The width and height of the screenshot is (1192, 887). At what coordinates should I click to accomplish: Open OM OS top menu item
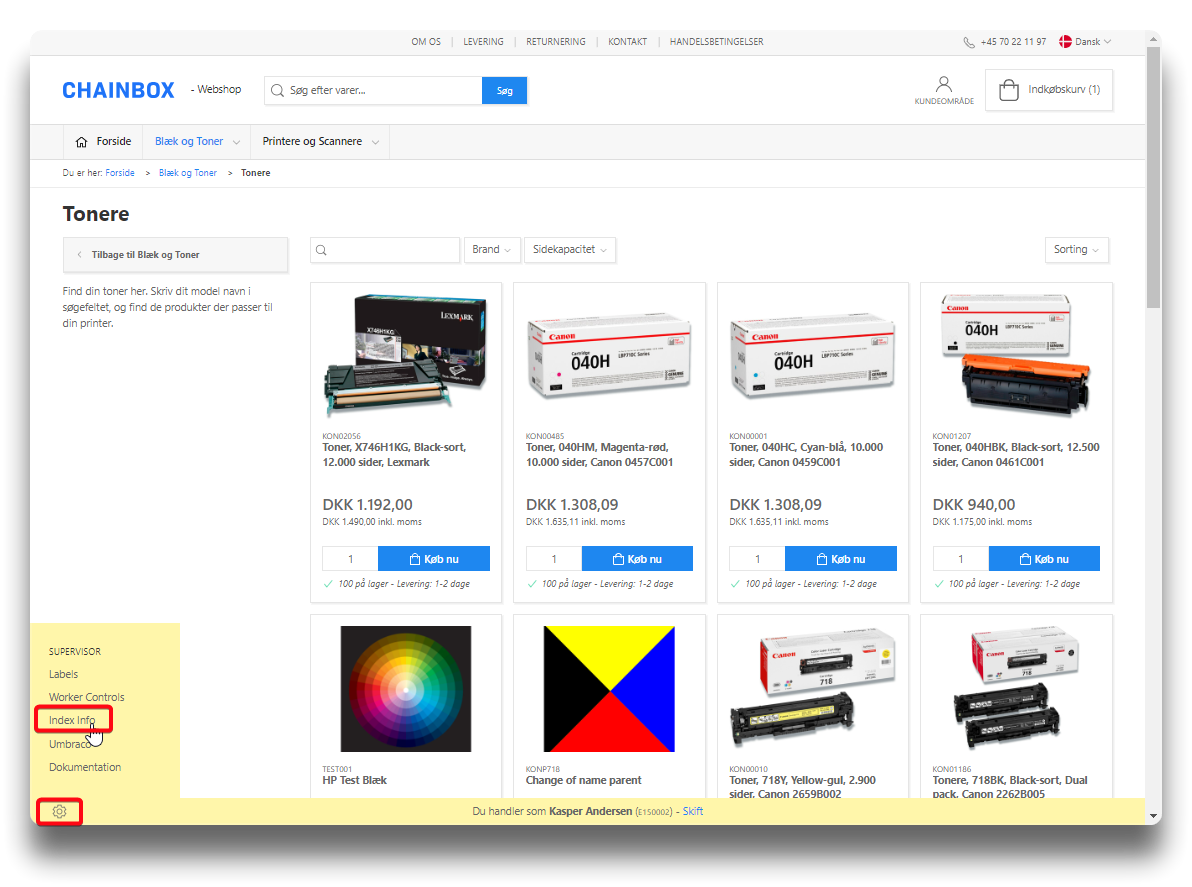tap(426, 42)
